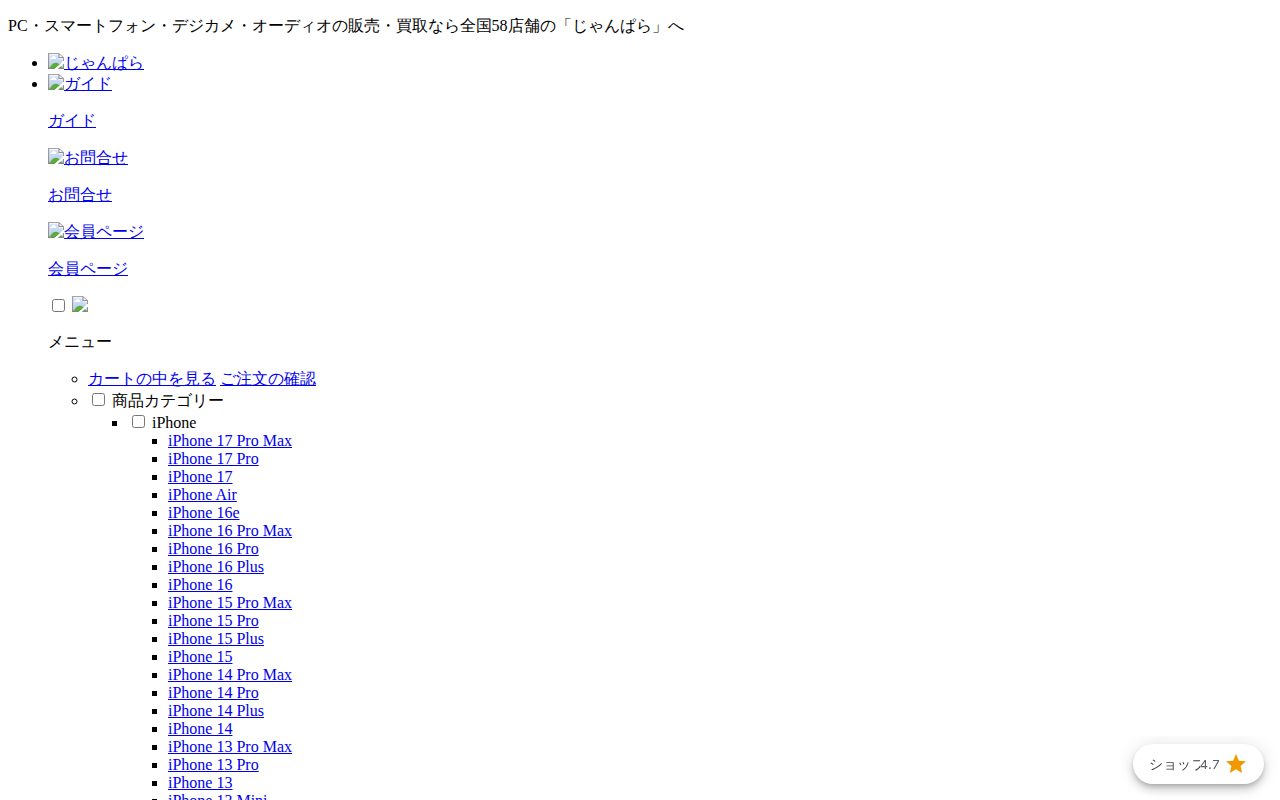Select iPhone 16 Plus link

point(216,567)
